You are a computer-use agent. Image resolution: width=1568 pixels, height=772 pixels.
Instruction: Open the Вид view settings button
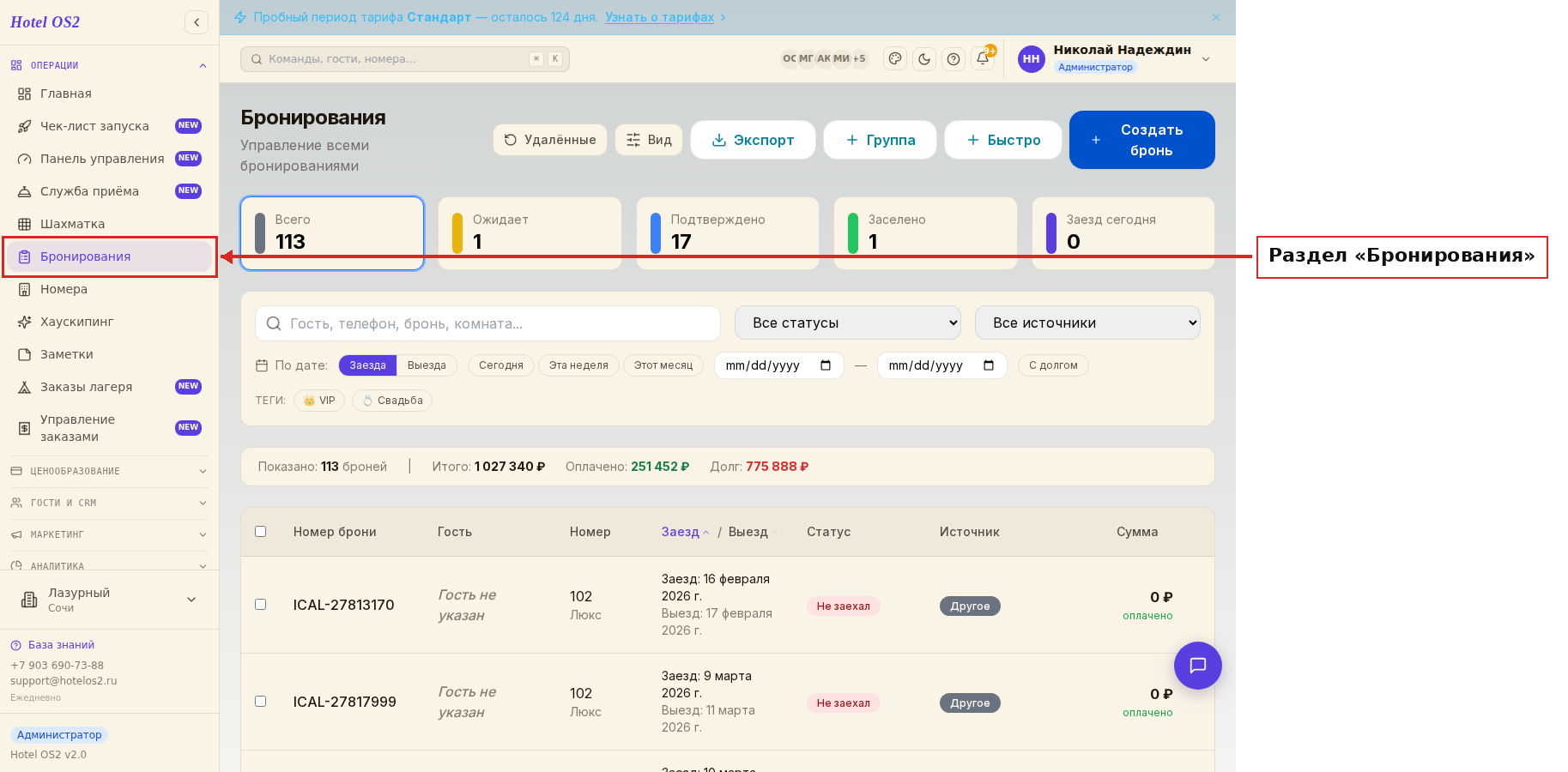[x=649, y=140]
